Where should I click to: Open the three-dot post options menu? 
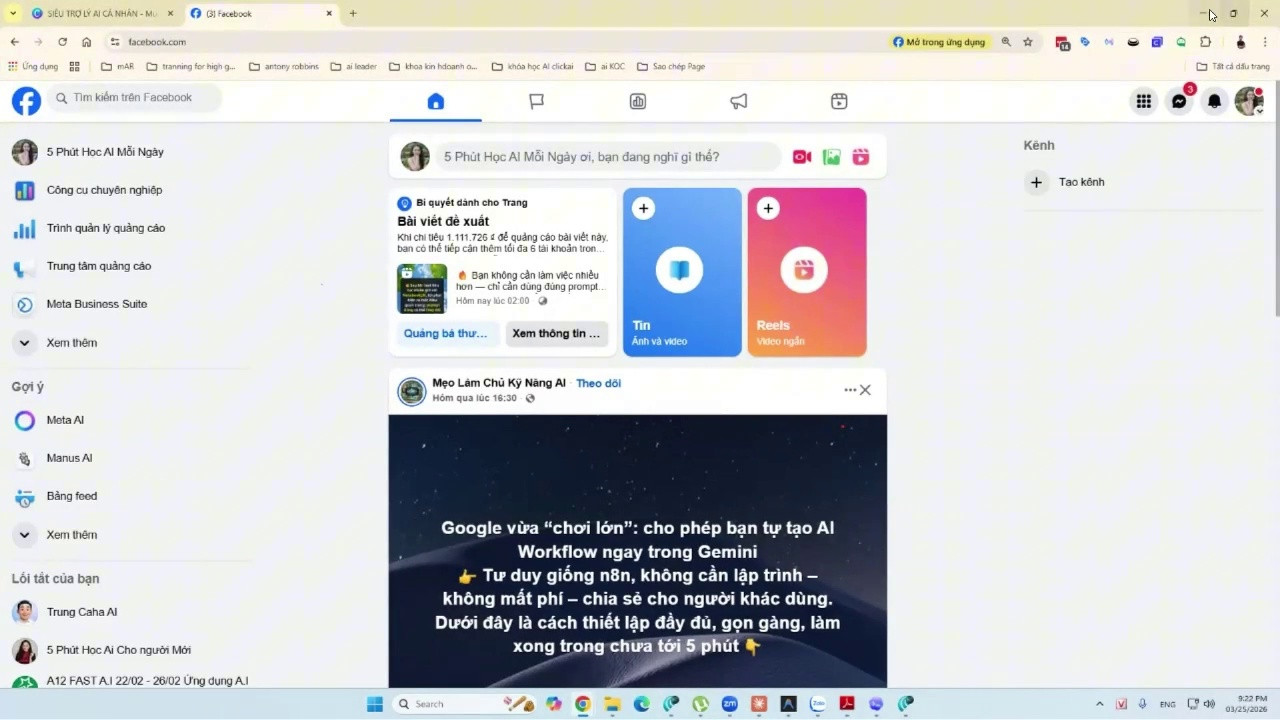850,390
